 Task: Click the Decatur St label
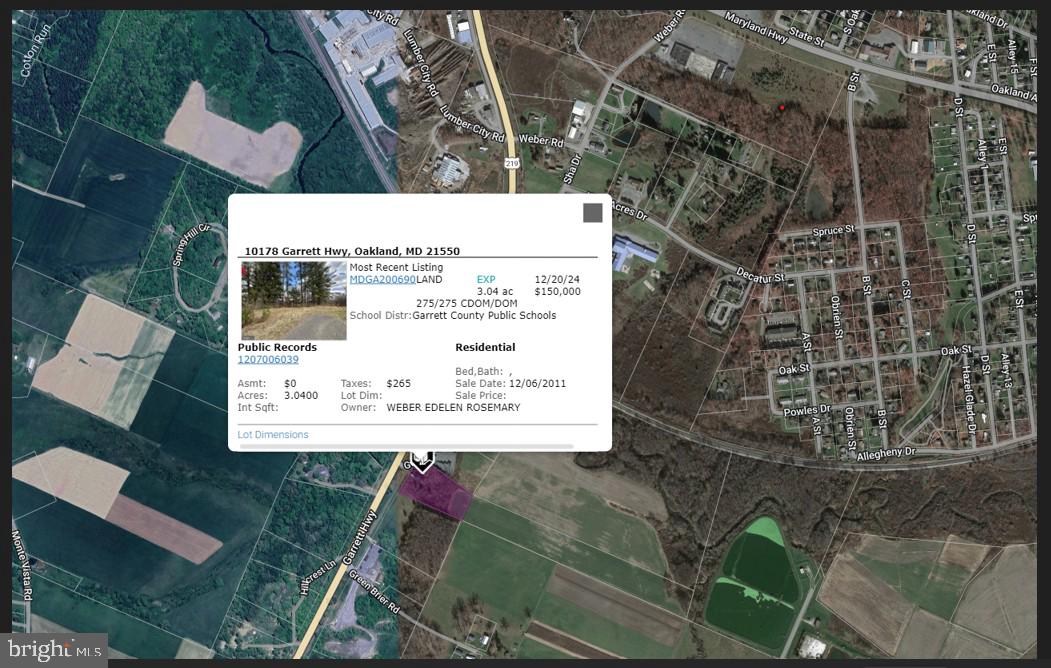(760, 274)
